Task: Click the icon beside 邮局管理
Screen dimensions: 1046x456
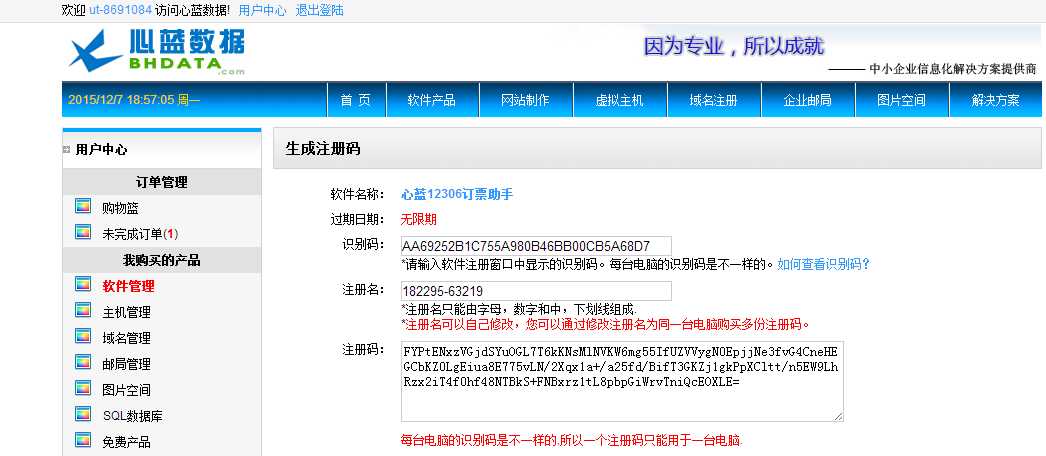Action: click(x=83, y=363)
